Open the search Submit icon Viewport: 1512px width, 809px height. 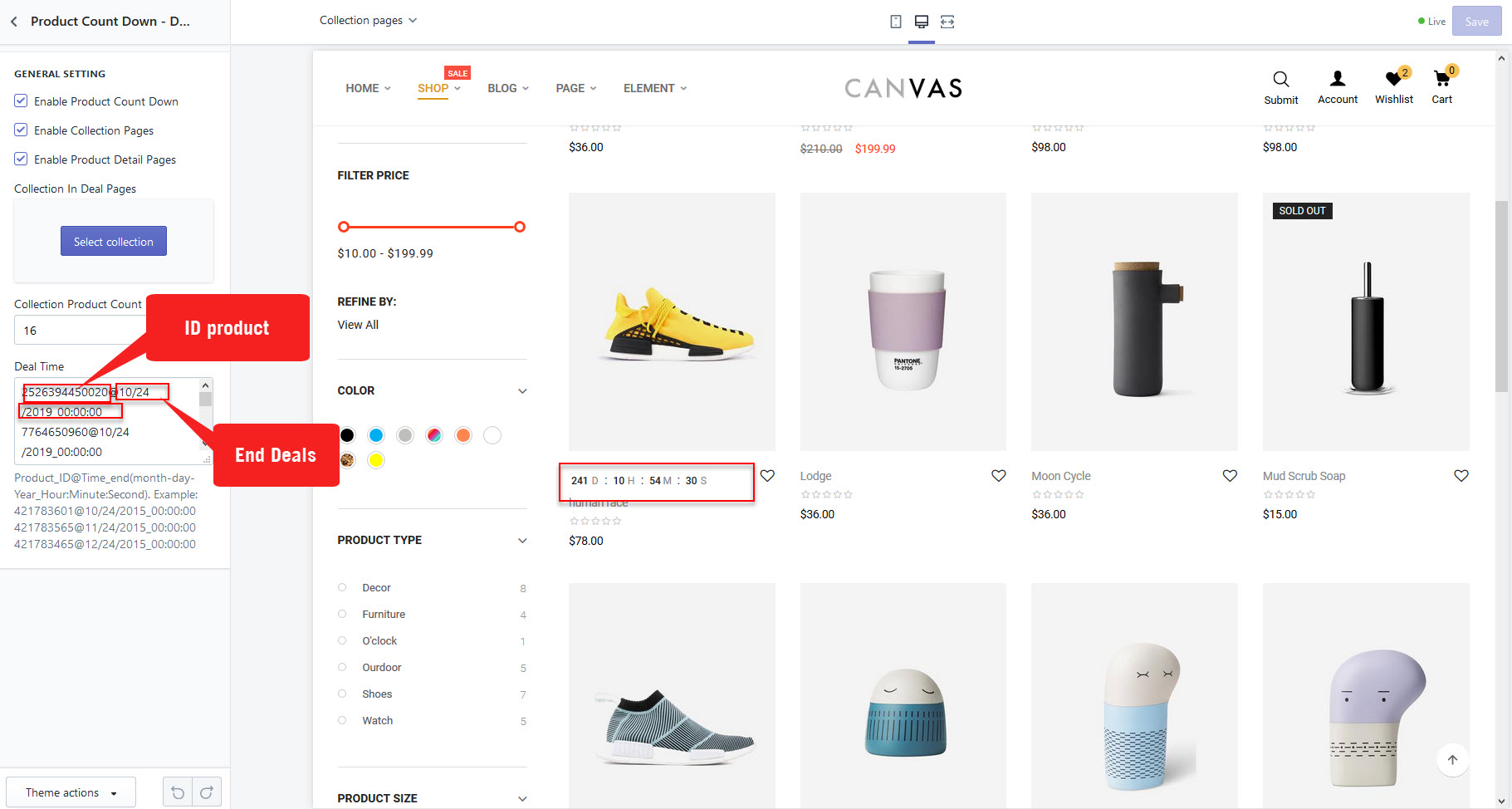(x=1280, y=80)
